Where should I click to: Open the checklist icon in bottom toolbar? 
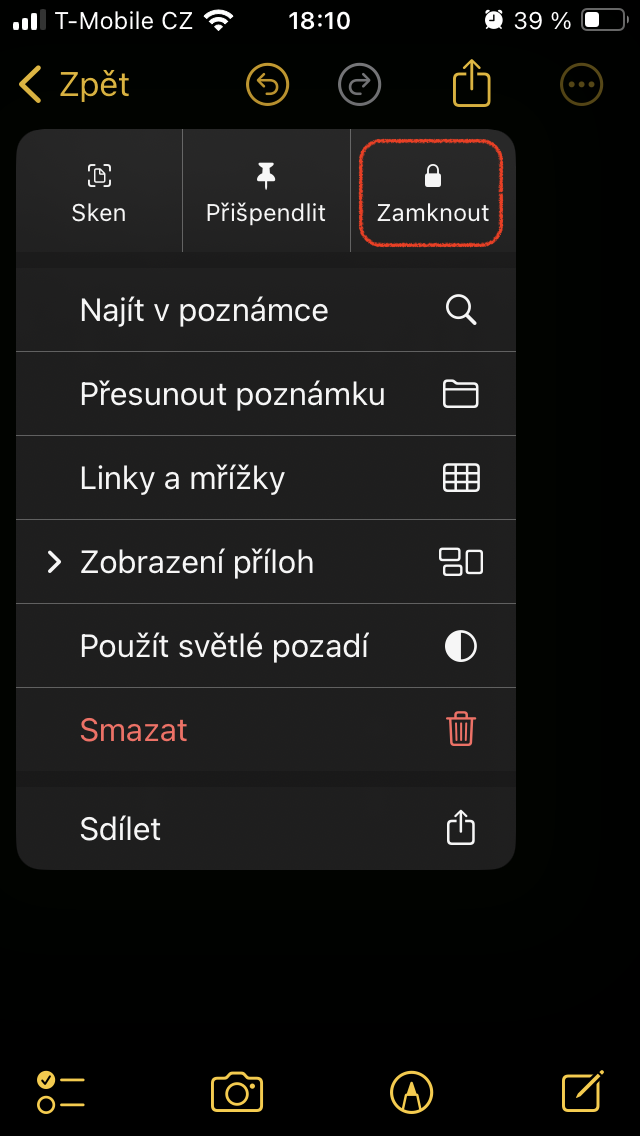[x=60, y=1092]
